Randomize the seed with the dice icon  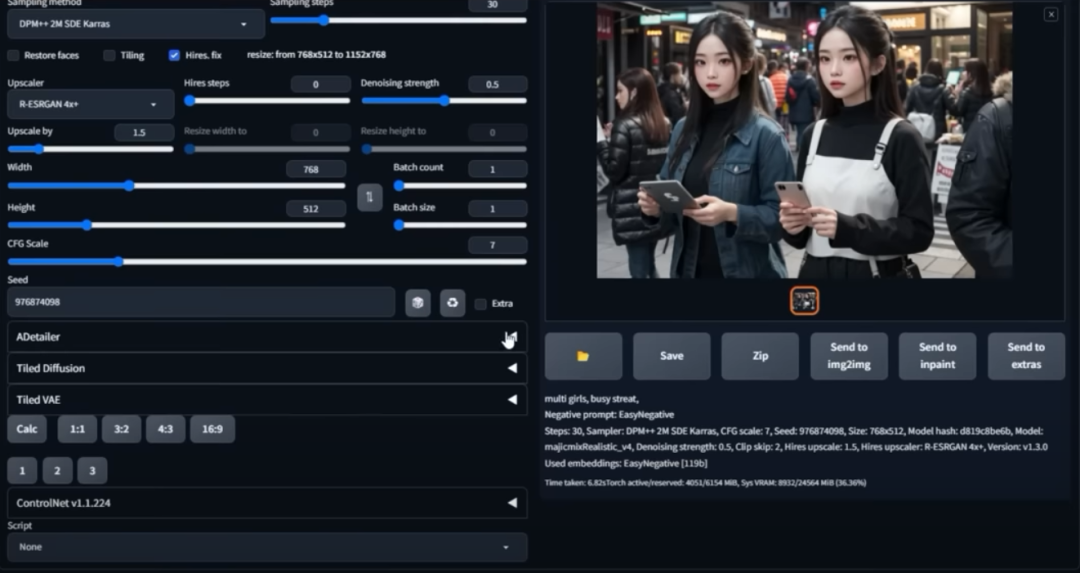click(x=417, y=303)
